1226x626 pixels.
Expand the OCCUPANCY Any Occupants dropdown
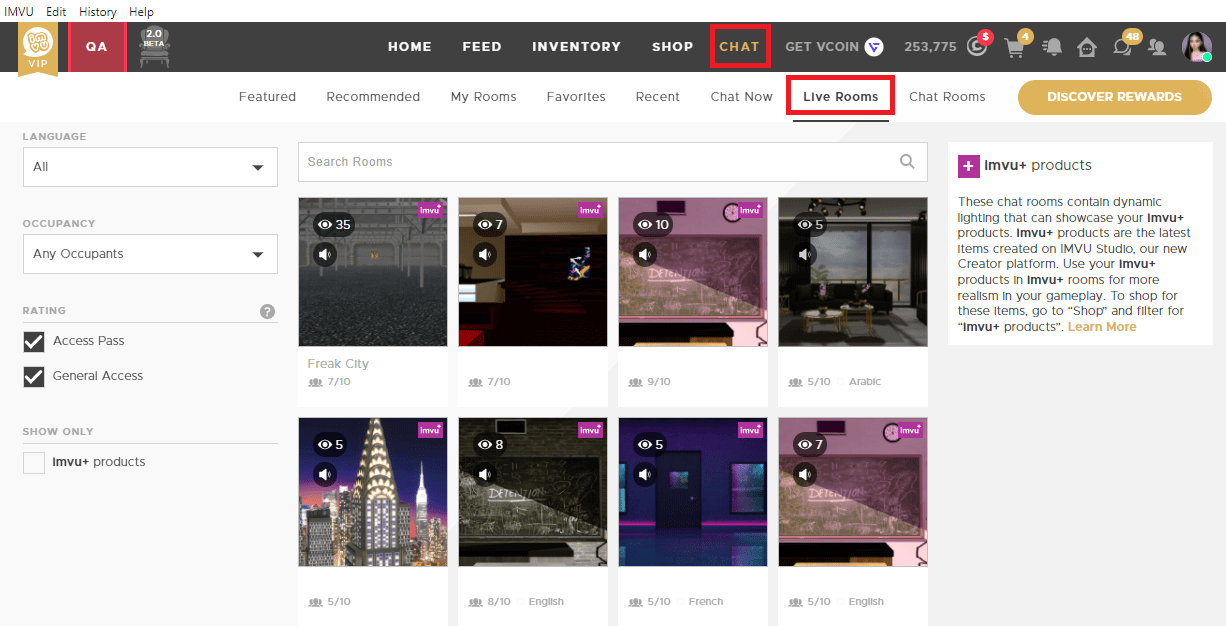[x=149, y=254]
